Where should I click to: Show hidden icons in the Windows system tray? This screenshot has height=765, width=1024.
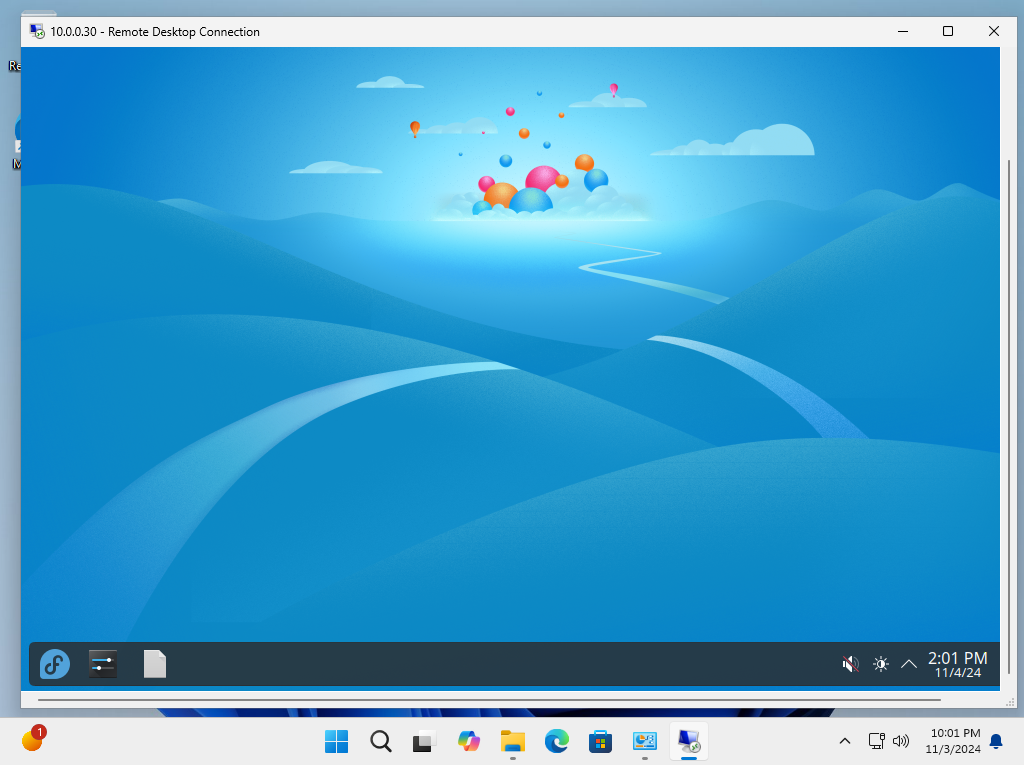point(844,741)
